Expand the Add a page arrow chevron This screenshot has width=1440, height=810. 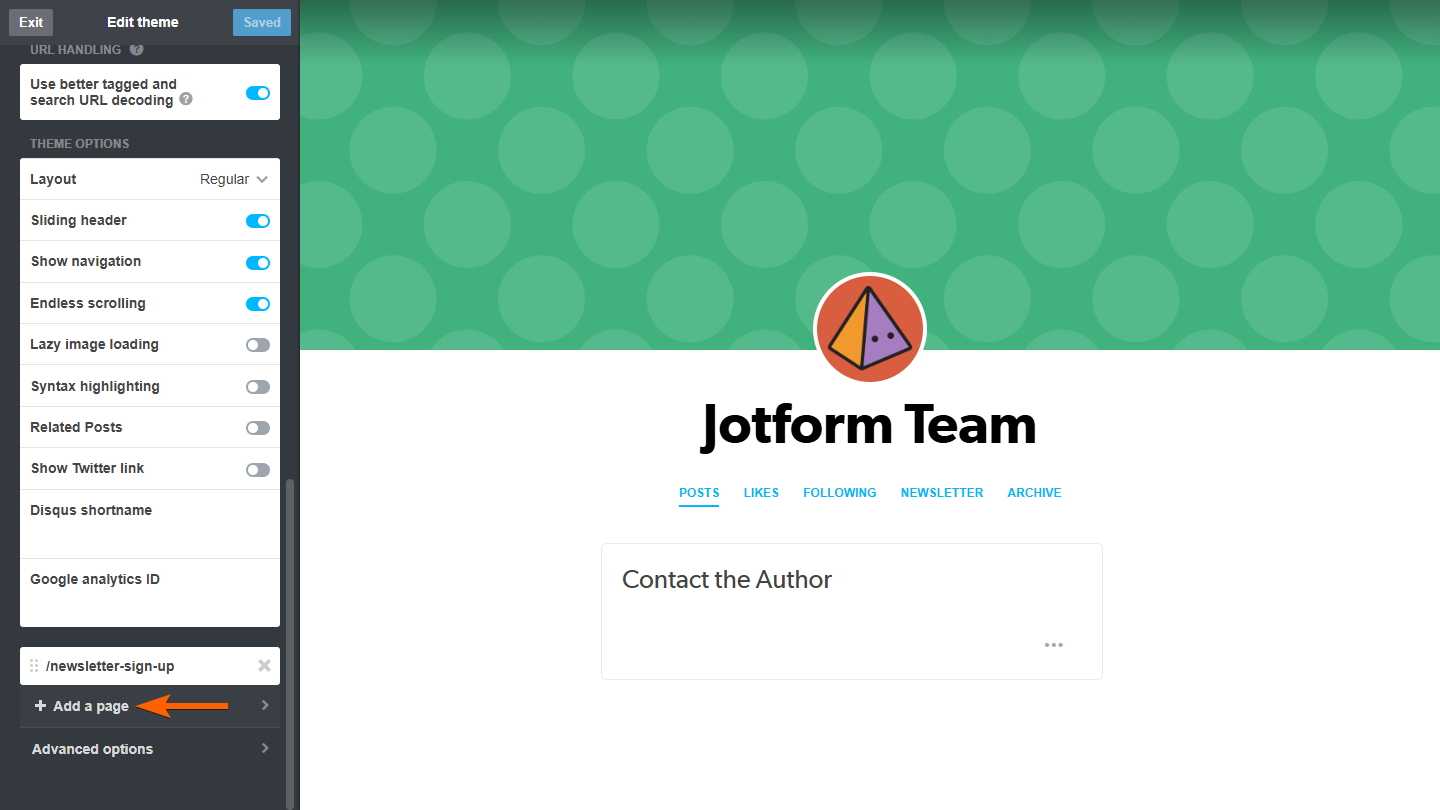(x=265, y=705)
